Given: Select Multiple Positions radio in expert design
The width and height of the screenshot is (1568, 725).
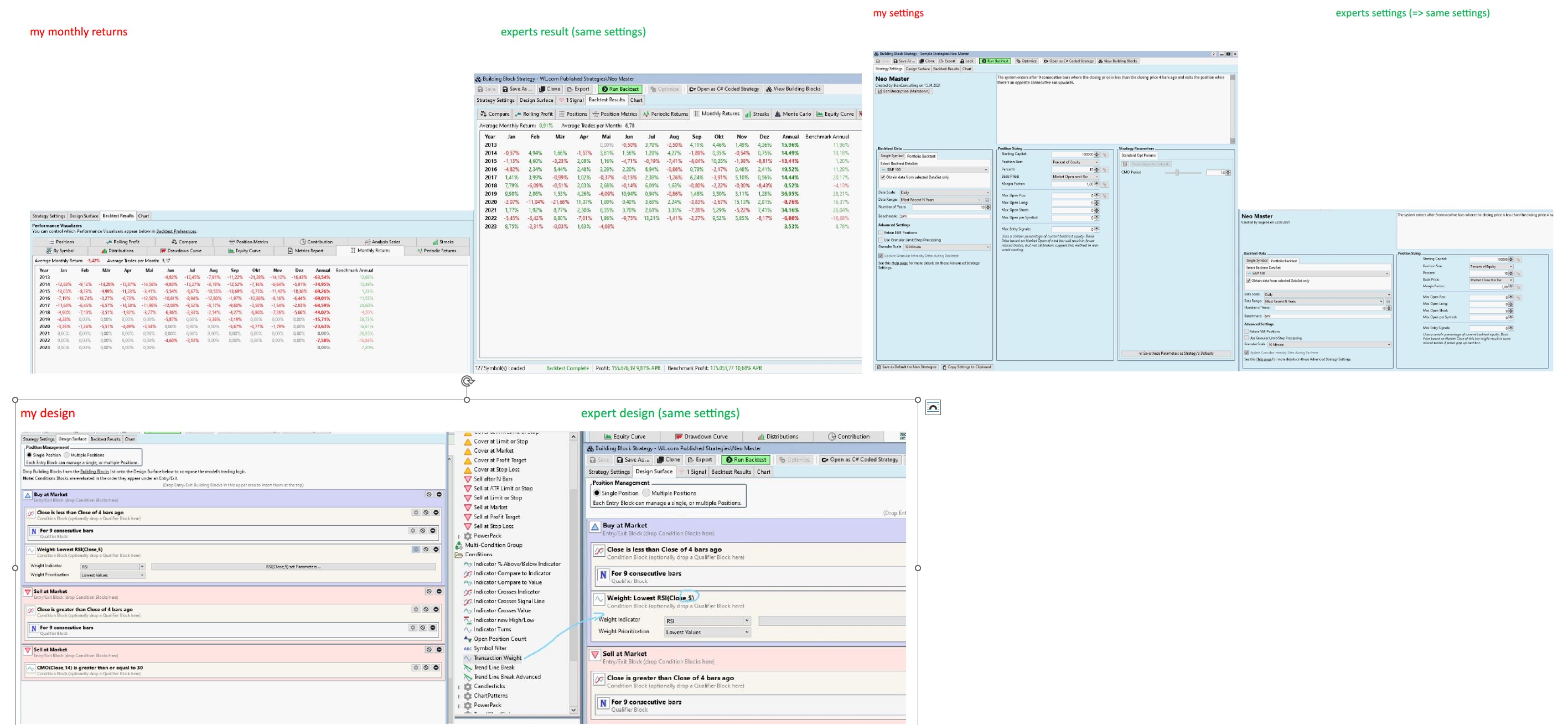Looking at the screenshot, I should (x=646, y=493).
